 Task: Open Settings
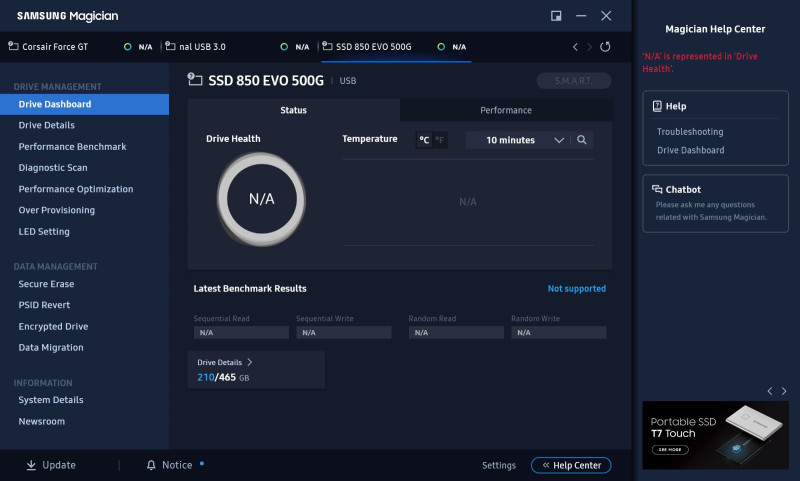[x=498, y=465]
